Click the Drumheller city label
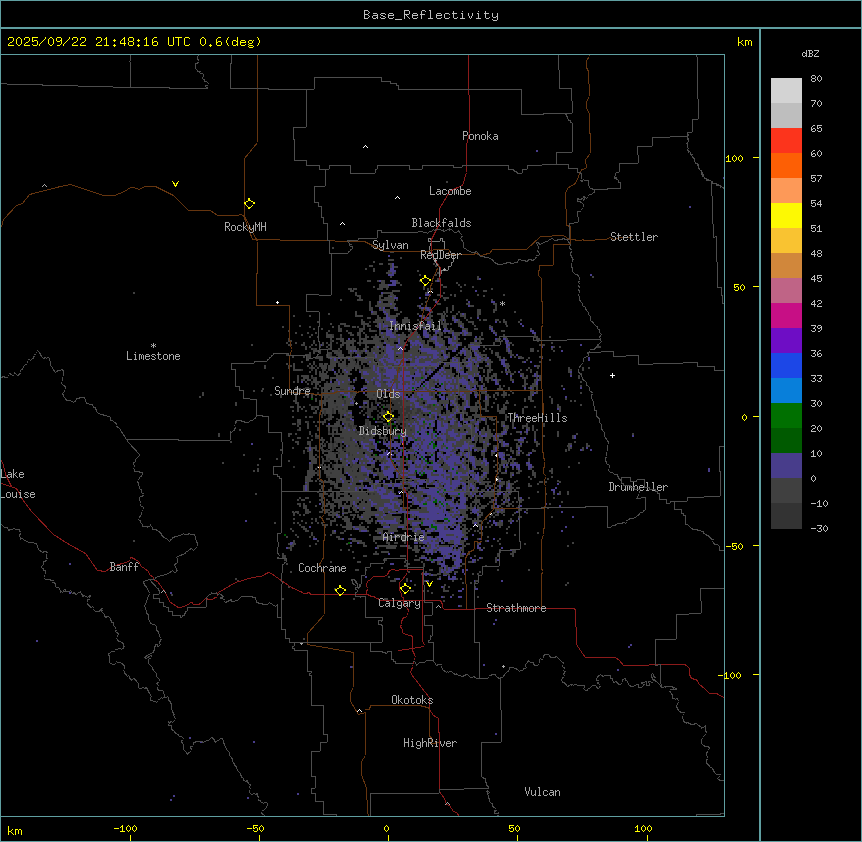Viewport: 862px width, 842px height. [x=638, y=487]
